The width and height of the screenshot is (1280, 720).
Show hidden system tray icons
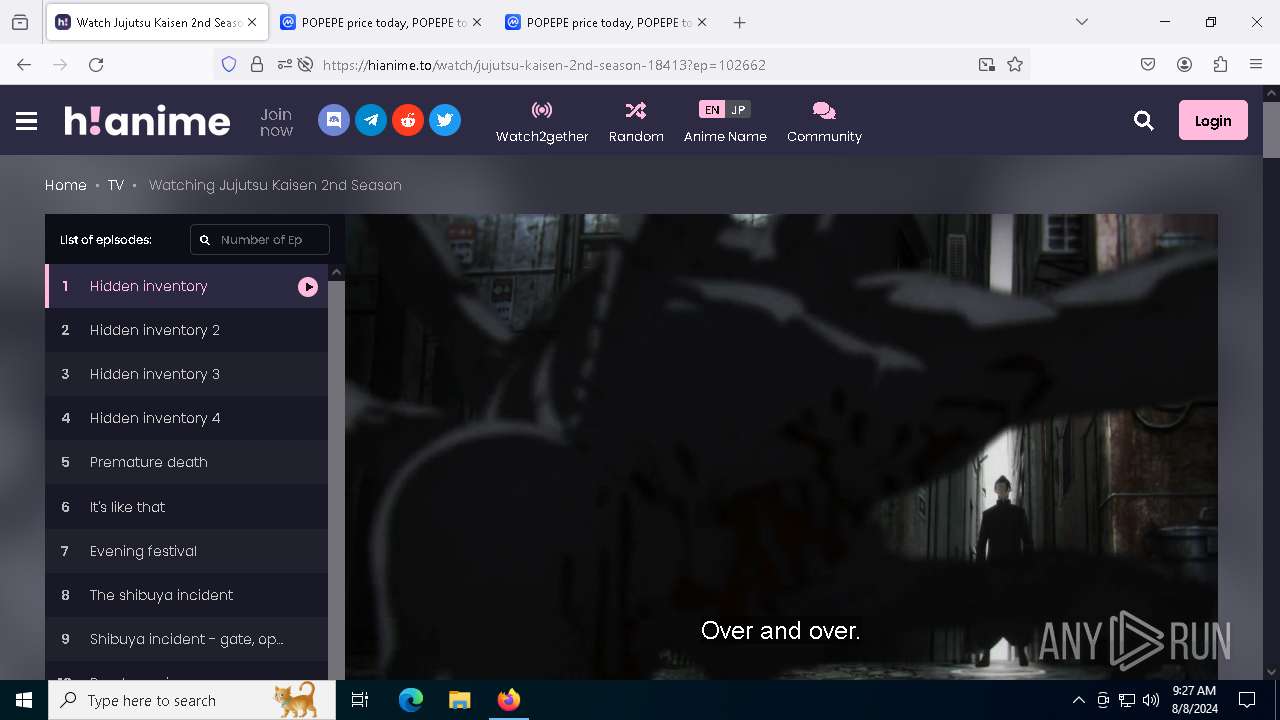(x=1078, y=700)
